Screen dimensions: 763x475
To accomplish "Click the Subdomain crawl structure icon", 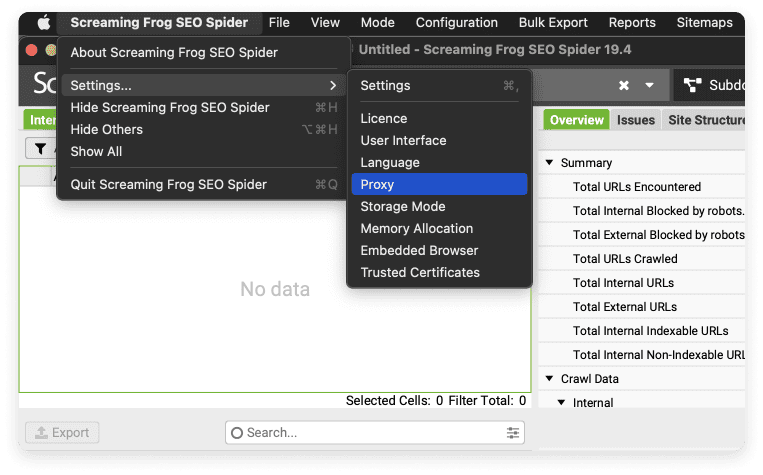I will [692, 85].
